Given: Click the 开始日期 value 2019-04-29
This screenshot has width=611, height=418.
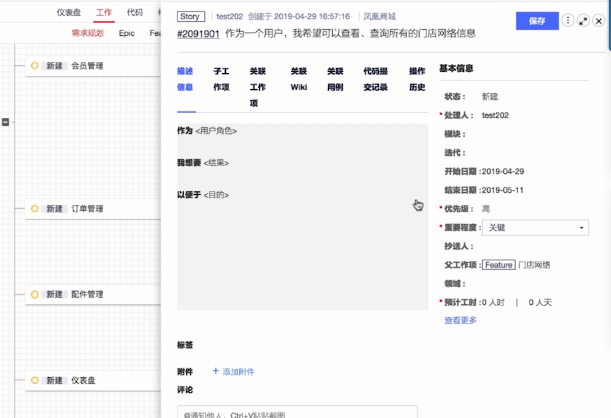Looking at the screenshot, I should click(x=503, y=171).
